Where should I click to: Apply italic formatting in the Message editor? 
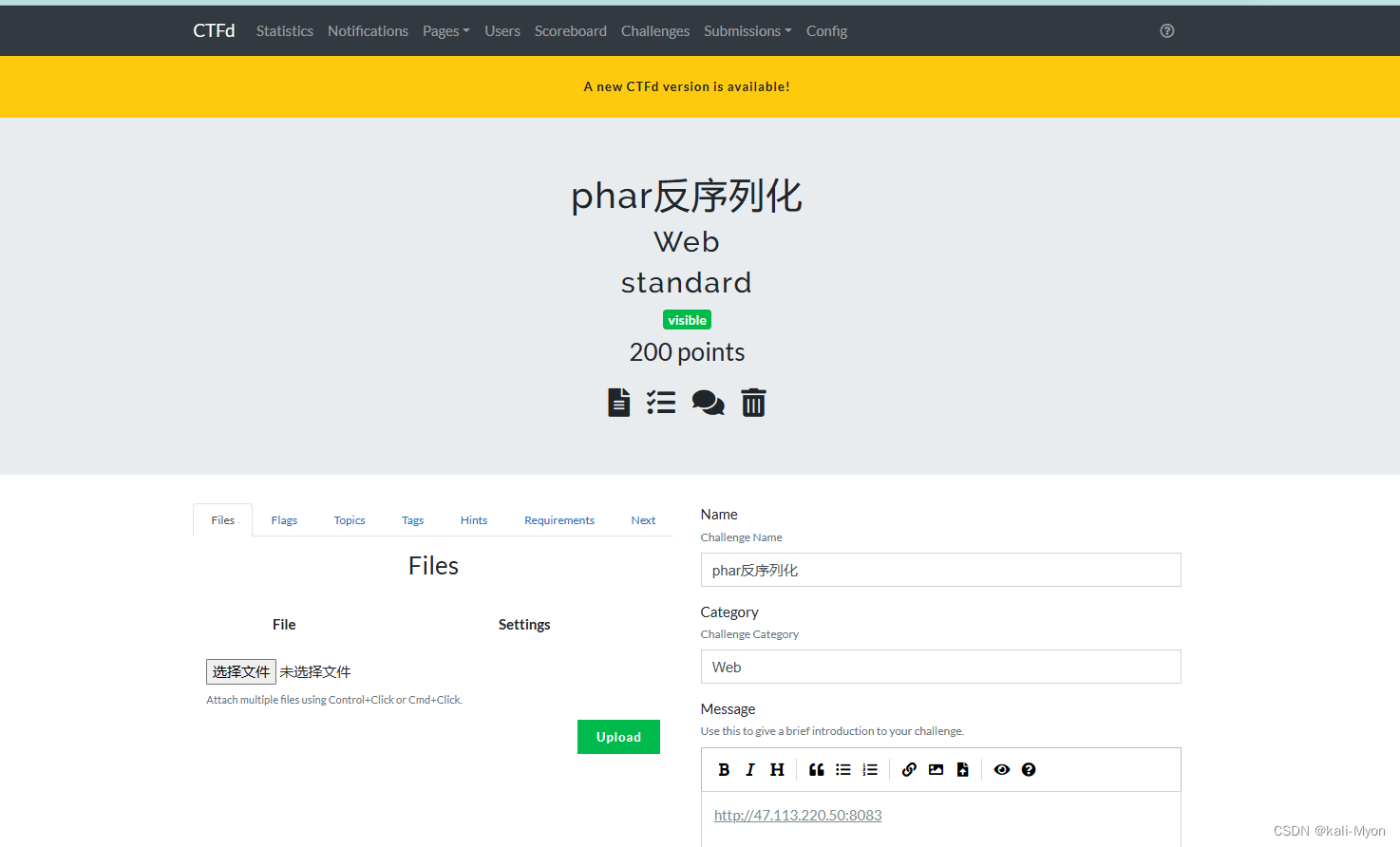pyautogui.click(x=750, y=769)
